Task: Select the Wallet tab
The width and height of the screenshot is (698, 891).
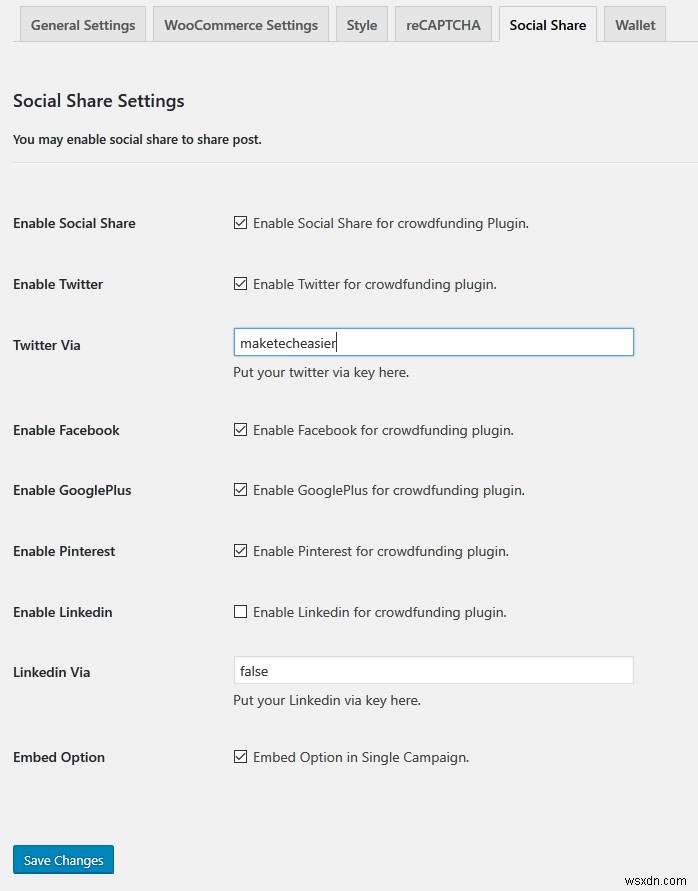Action: tap(634, 24)
